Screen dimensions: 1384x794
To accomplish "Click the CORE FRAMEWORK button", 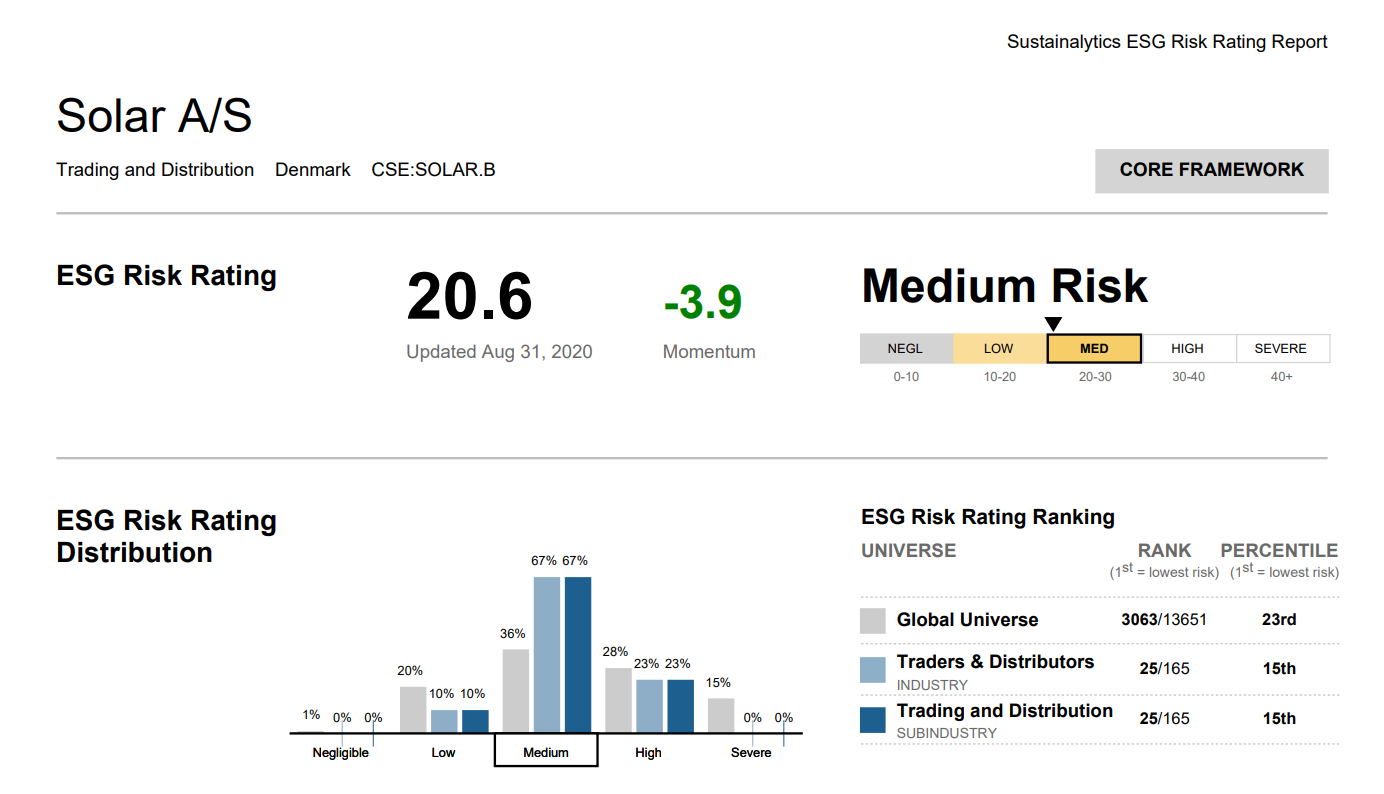I will point(1211,170).
